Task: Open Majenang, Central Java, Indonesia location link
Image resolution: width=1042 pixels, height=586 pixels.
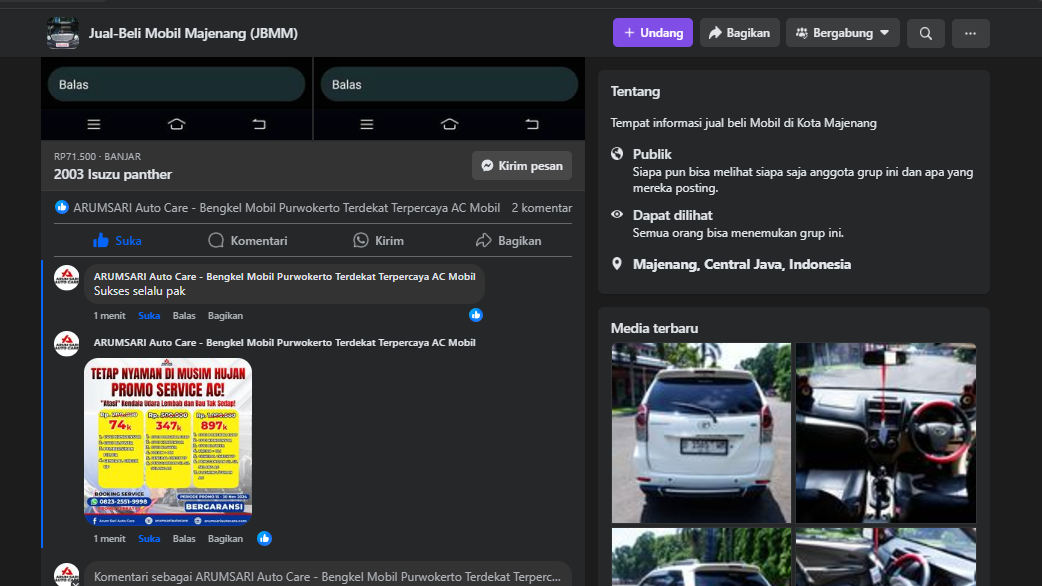Action: point(742,264)
